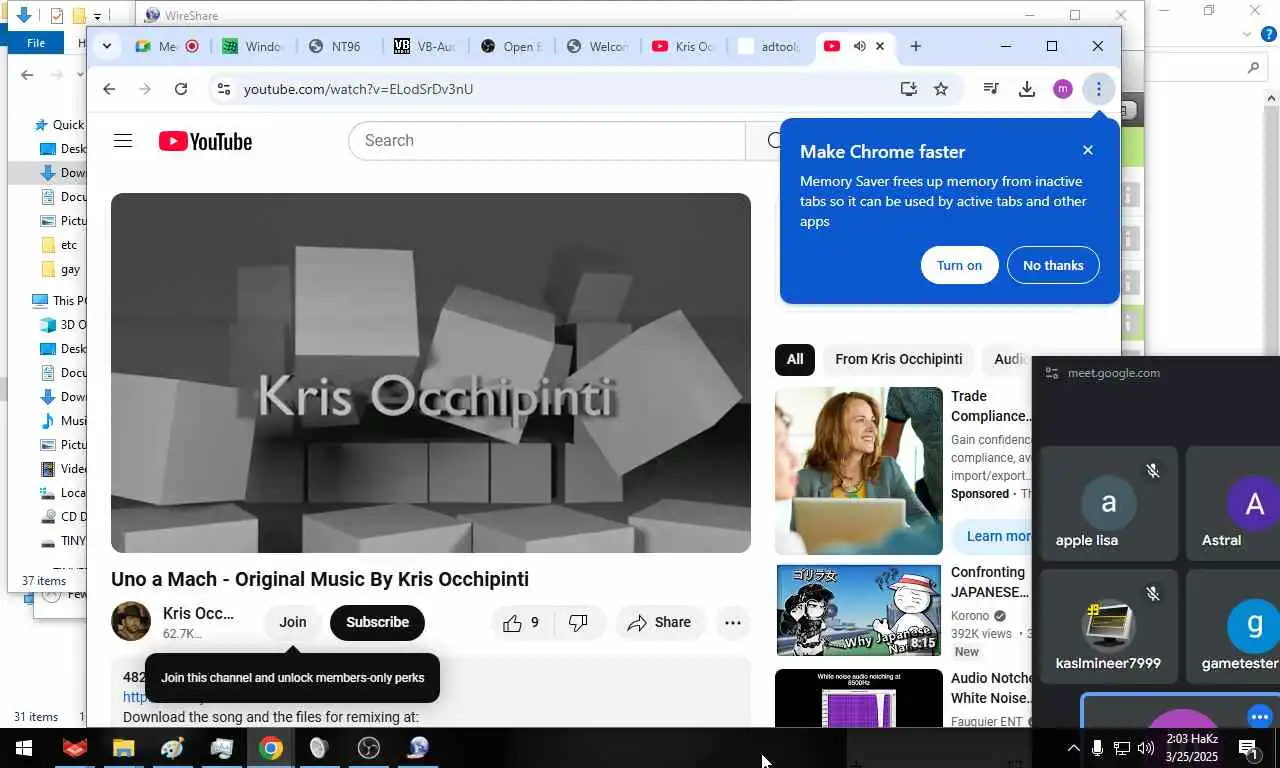Switch to Chrome on the taskbar
Viewport: 1280px width, 768px height.
point(270,748)
